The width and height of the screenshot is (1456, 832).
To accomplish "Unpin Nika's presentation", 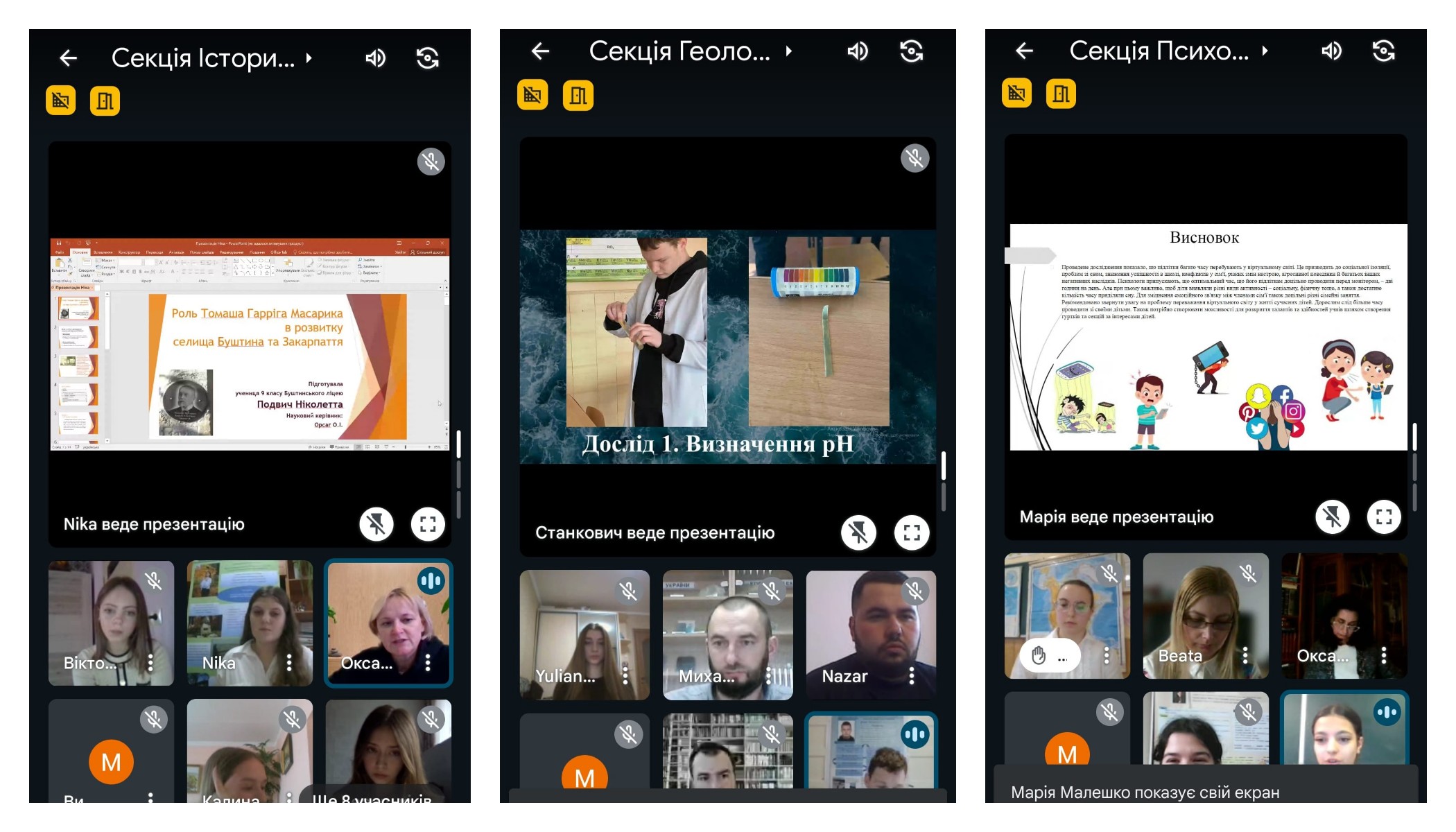I will tap(376, 524).
